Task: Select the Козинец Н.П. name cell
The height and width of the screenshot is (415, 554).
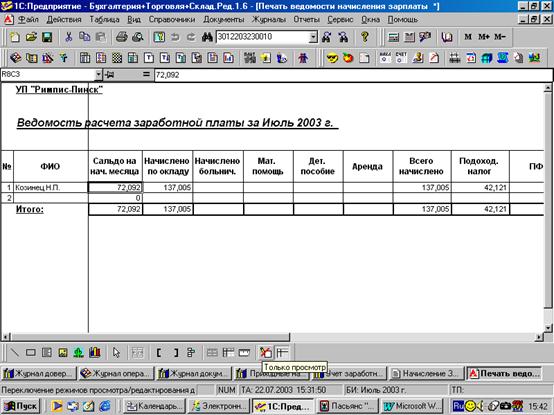Action: 51,188
